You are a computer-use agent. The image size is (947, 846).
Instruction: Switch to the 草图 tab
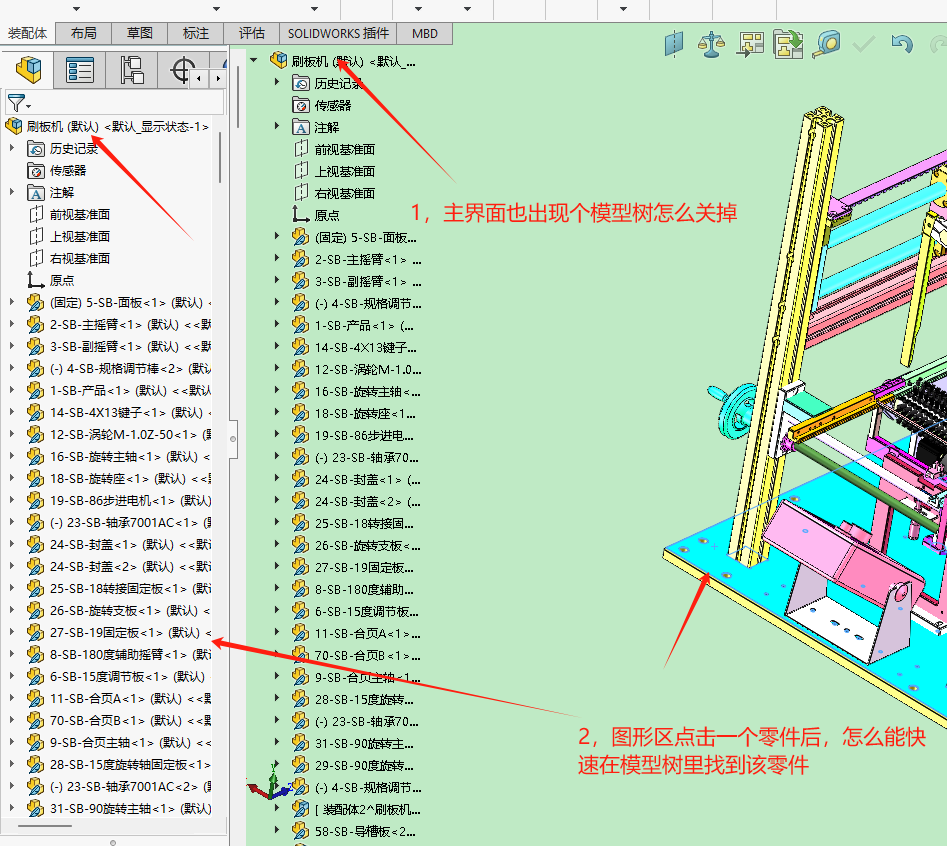click(x=140, y=33)
